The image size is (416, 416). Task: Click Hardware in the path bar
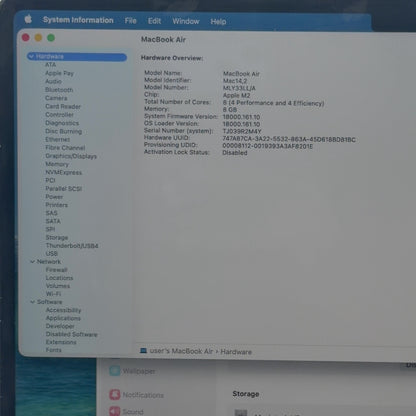(x=236, y=352)
